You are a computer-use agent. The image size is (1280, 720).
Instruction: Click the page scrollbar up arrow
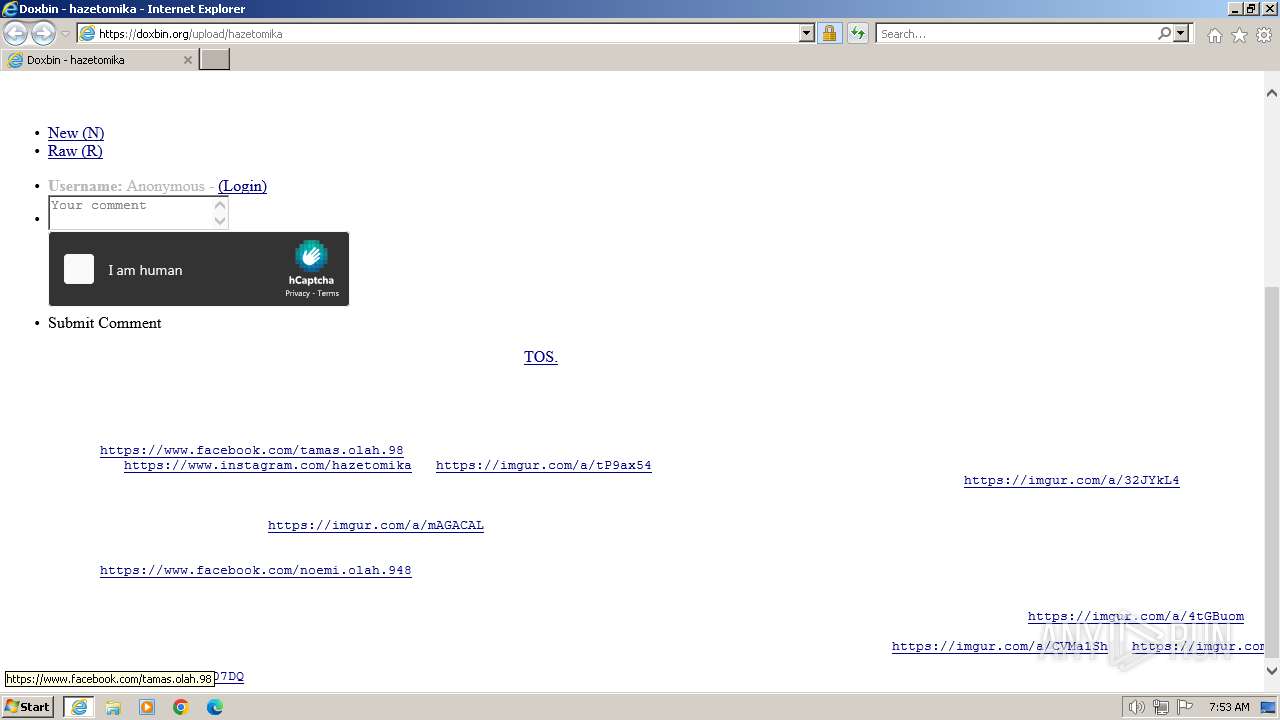coord(1272,93)
